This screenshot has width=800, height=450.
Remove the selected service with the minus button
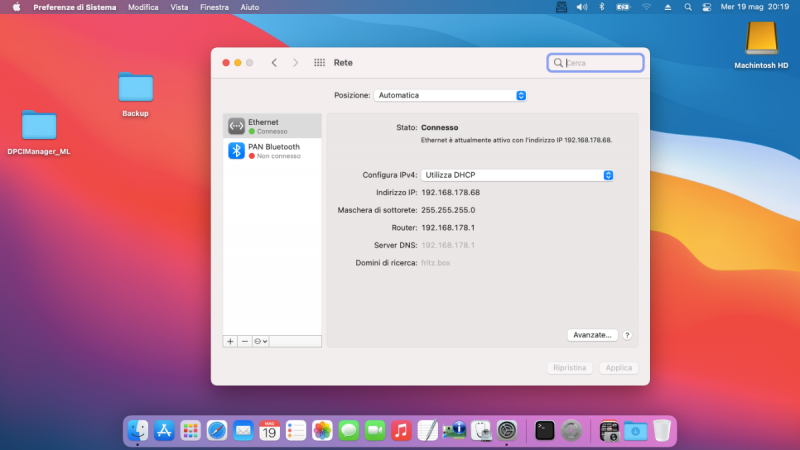(x=244, y=341)
